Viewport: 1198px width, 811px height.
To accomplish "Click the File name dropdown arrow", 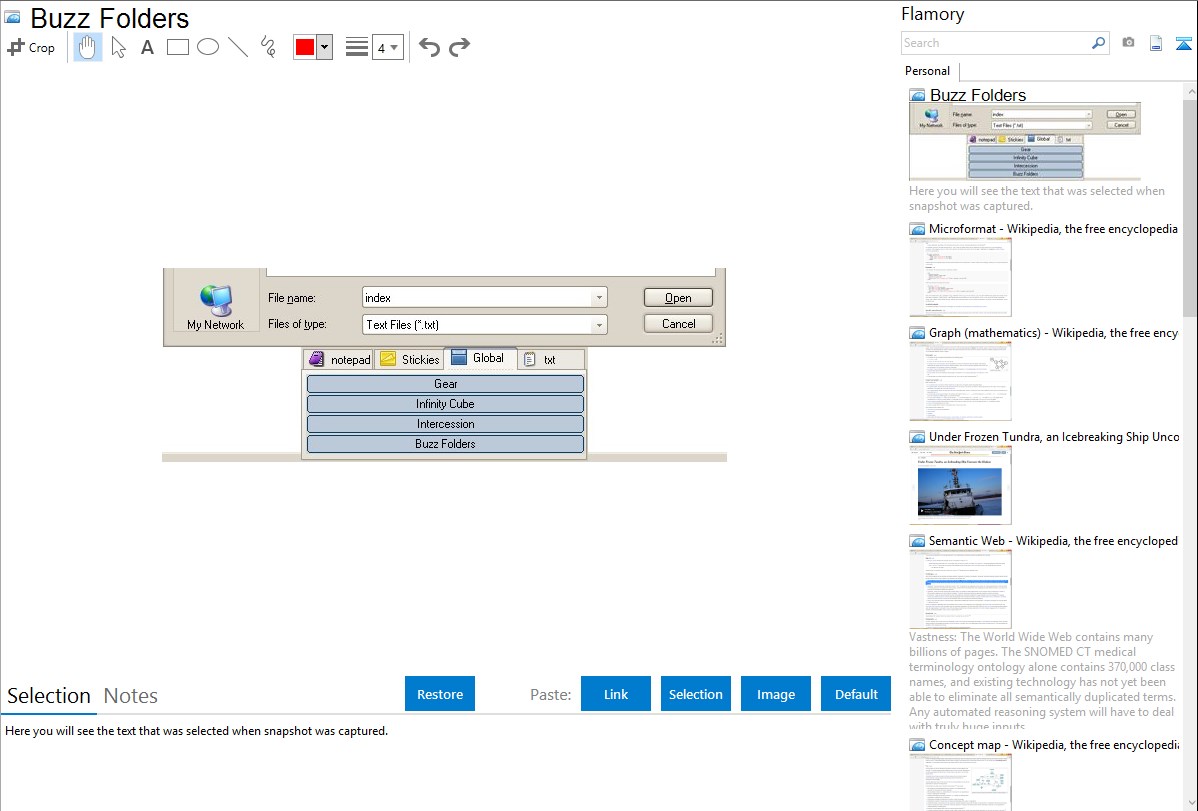I will click(599, 297).
